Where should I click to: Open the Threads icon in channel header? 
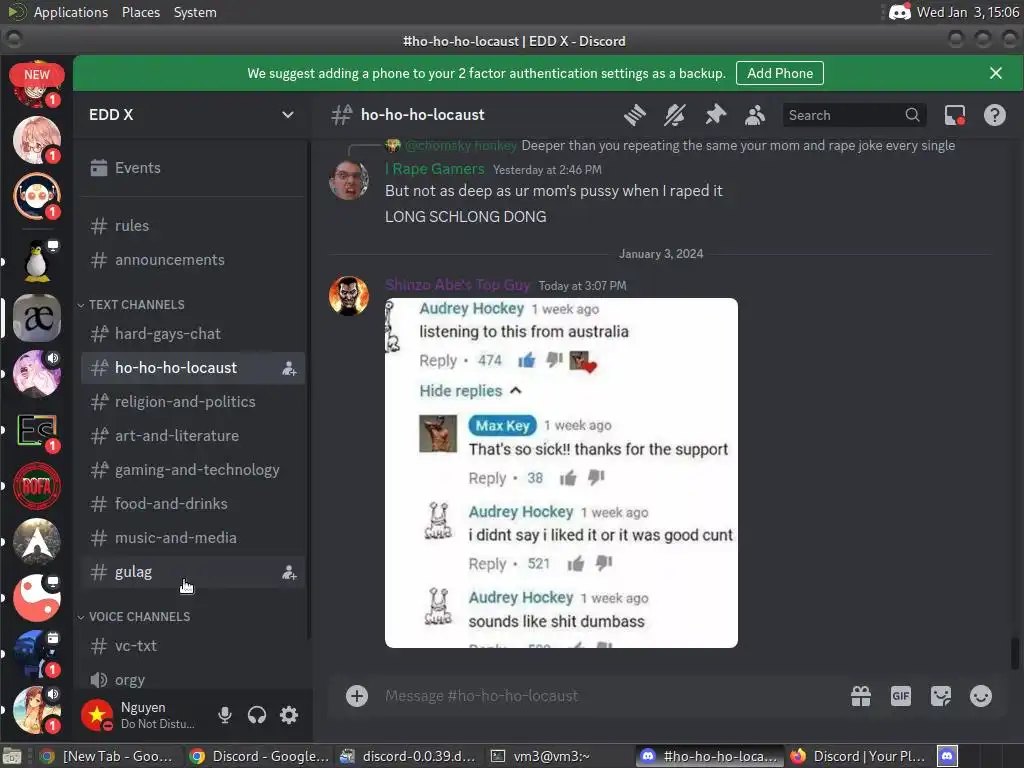click(x=634, y=115)
